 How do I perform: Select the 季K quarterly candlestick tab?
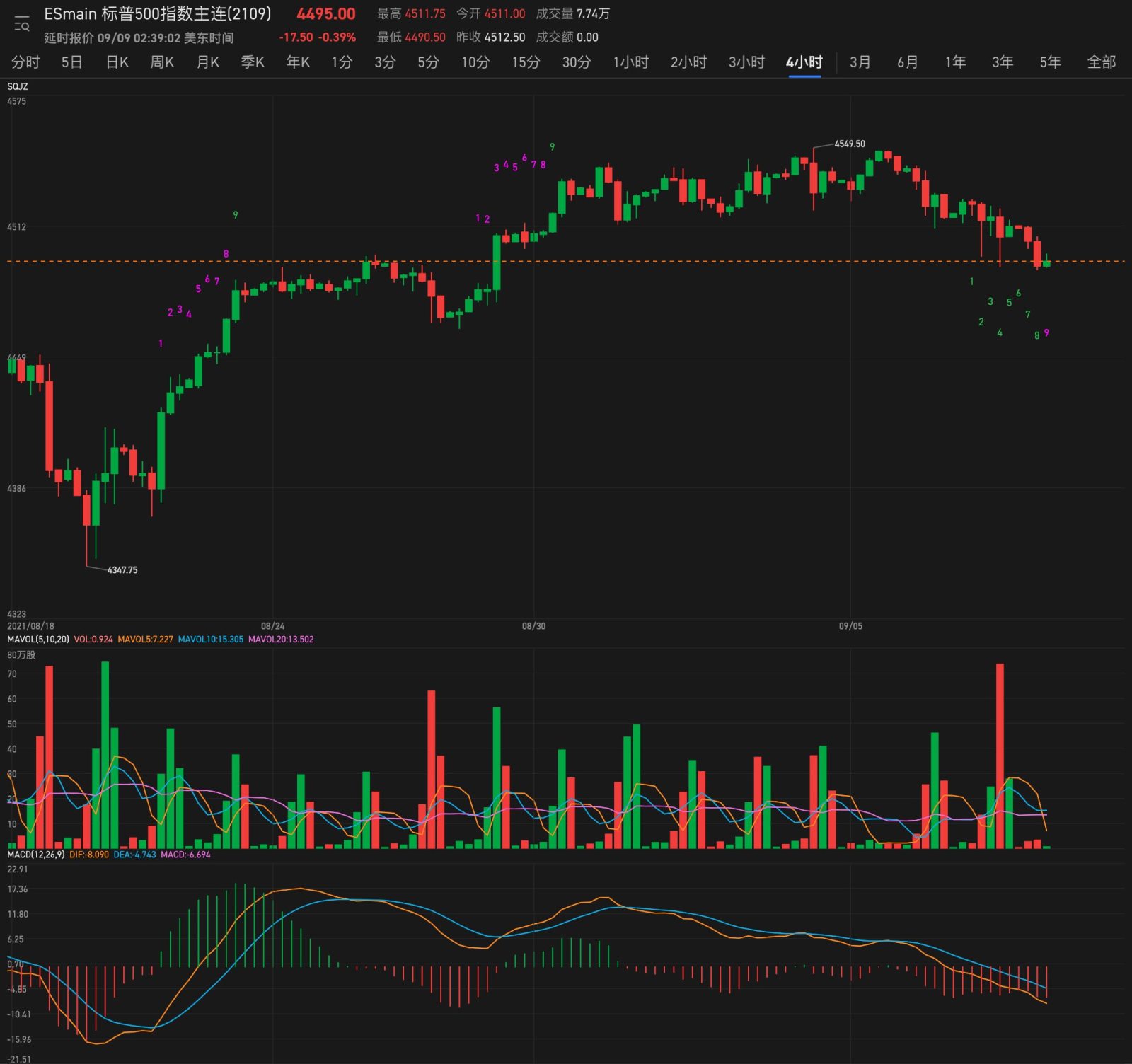coord(253,62)
